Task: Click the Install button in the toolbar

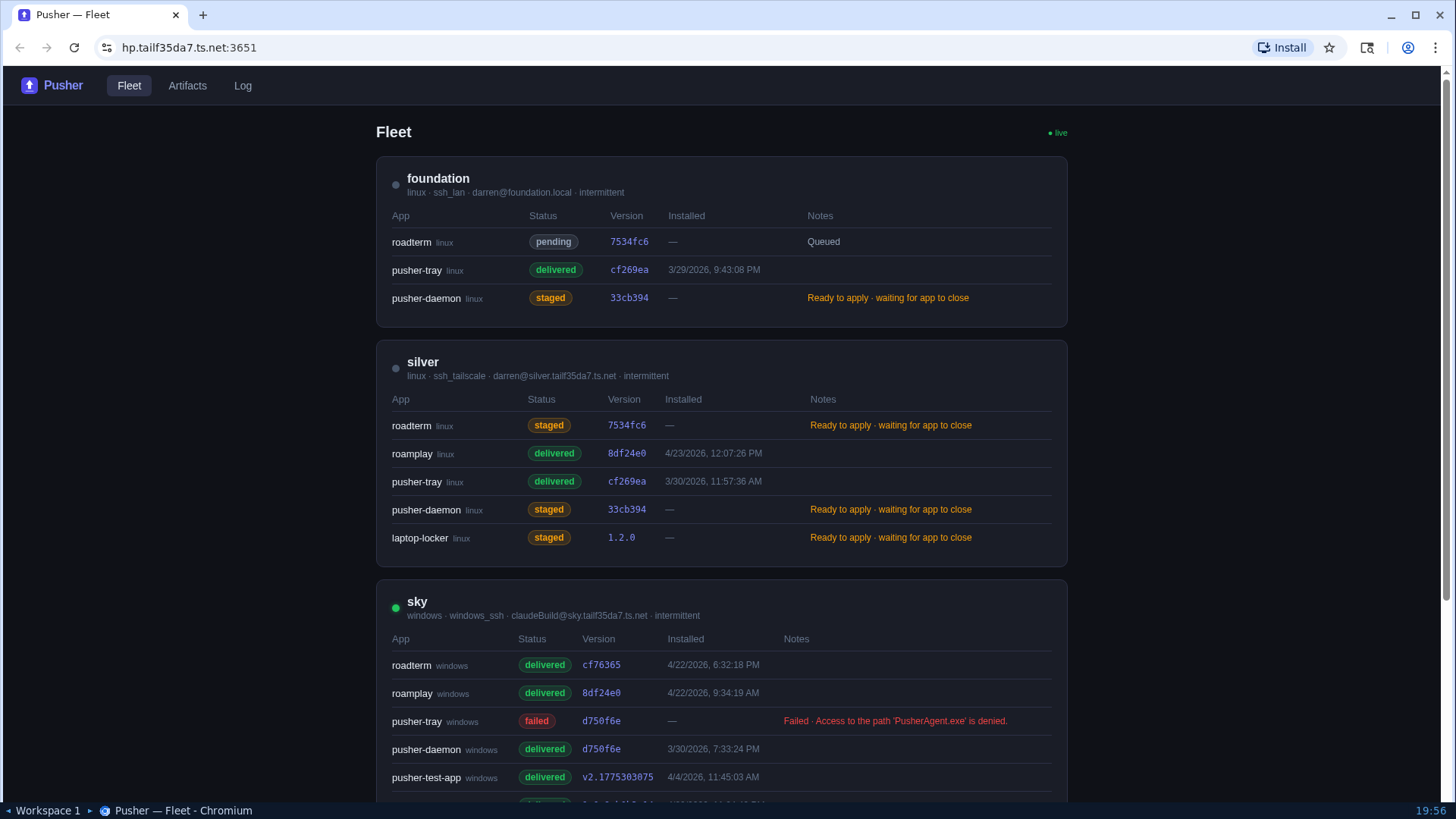Action: (x=1282, y=47)
